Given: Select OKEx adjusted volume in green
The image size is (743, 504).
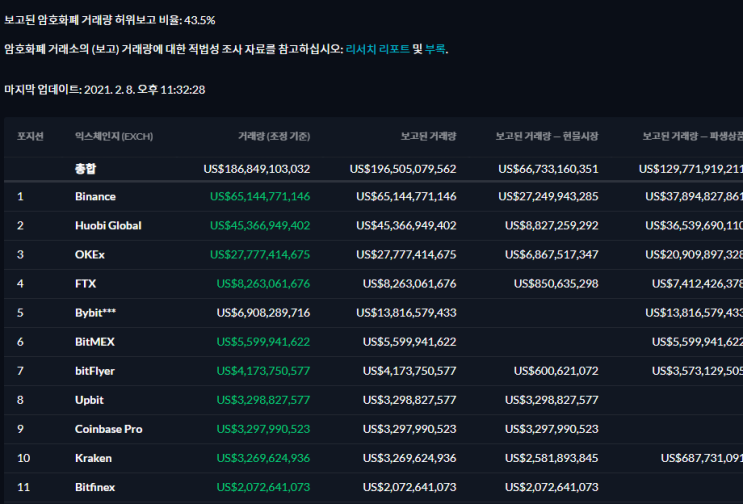Looking at the screenshot, I should pyautogui.click(x=260, y=255).
